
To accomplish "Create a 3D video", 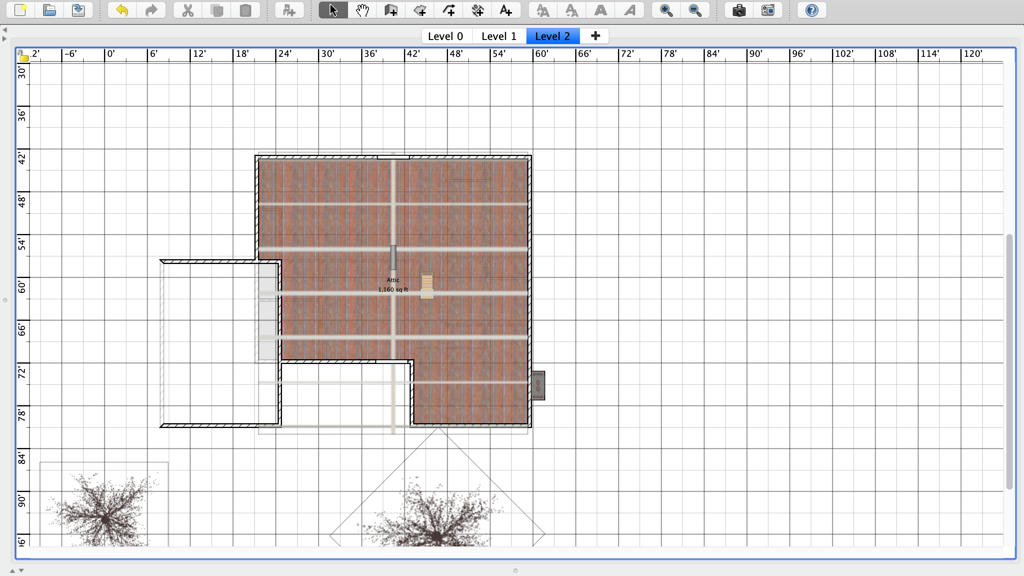I will pyautogui.click(x=767, y=10).
